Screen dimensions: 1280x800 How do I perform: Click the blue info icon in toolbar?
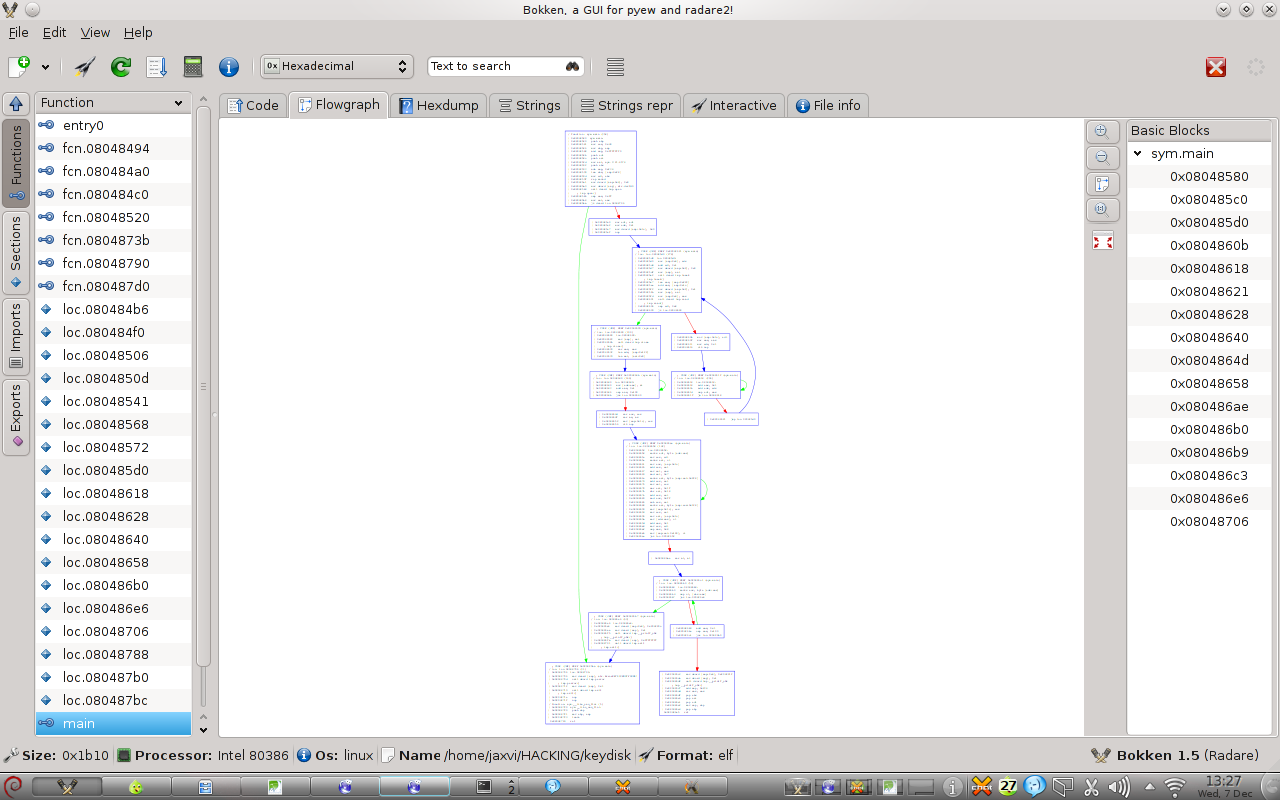click(x=229, y=67)
